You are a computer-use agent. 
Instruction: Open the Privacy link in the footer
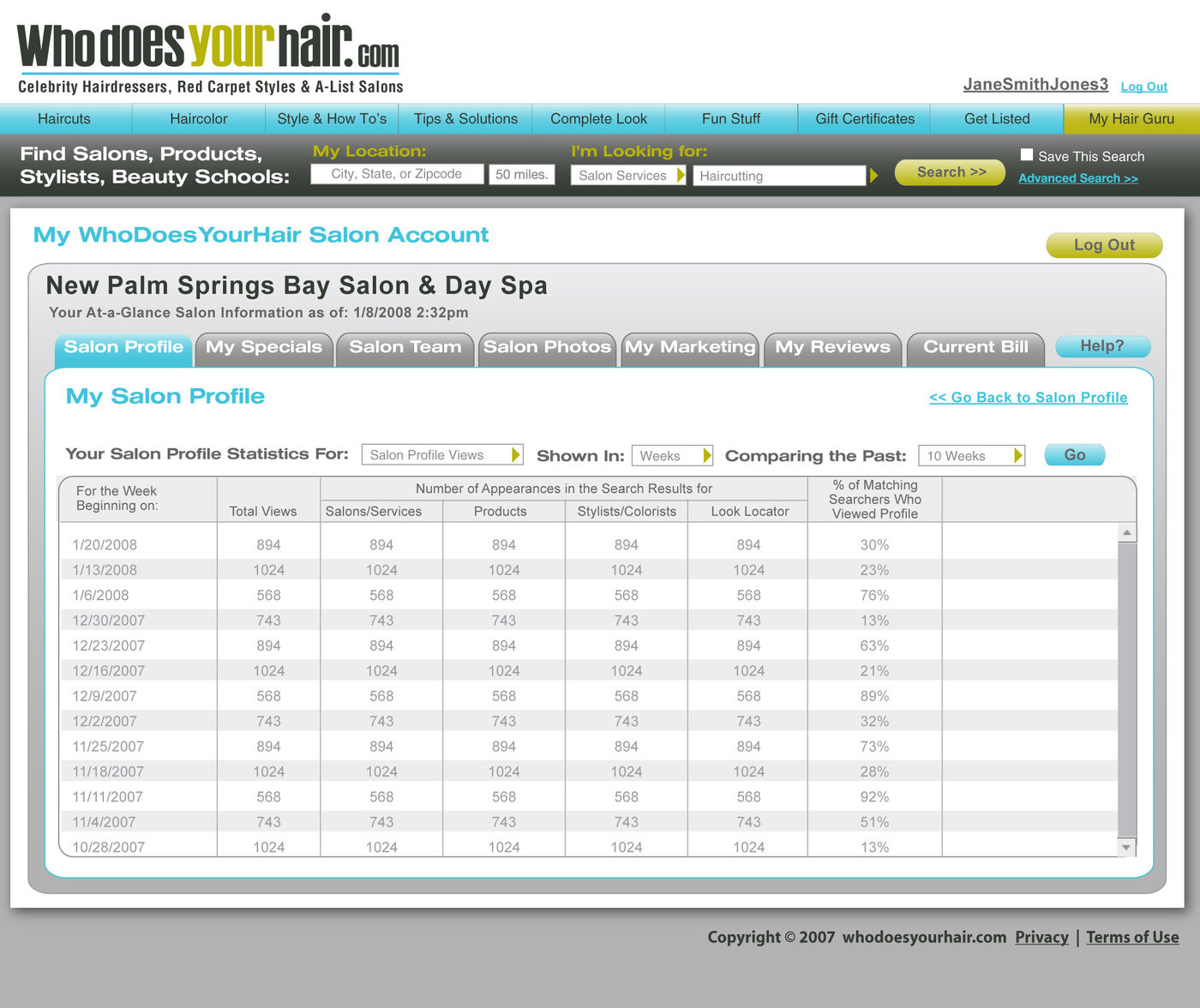[1041, 937]
